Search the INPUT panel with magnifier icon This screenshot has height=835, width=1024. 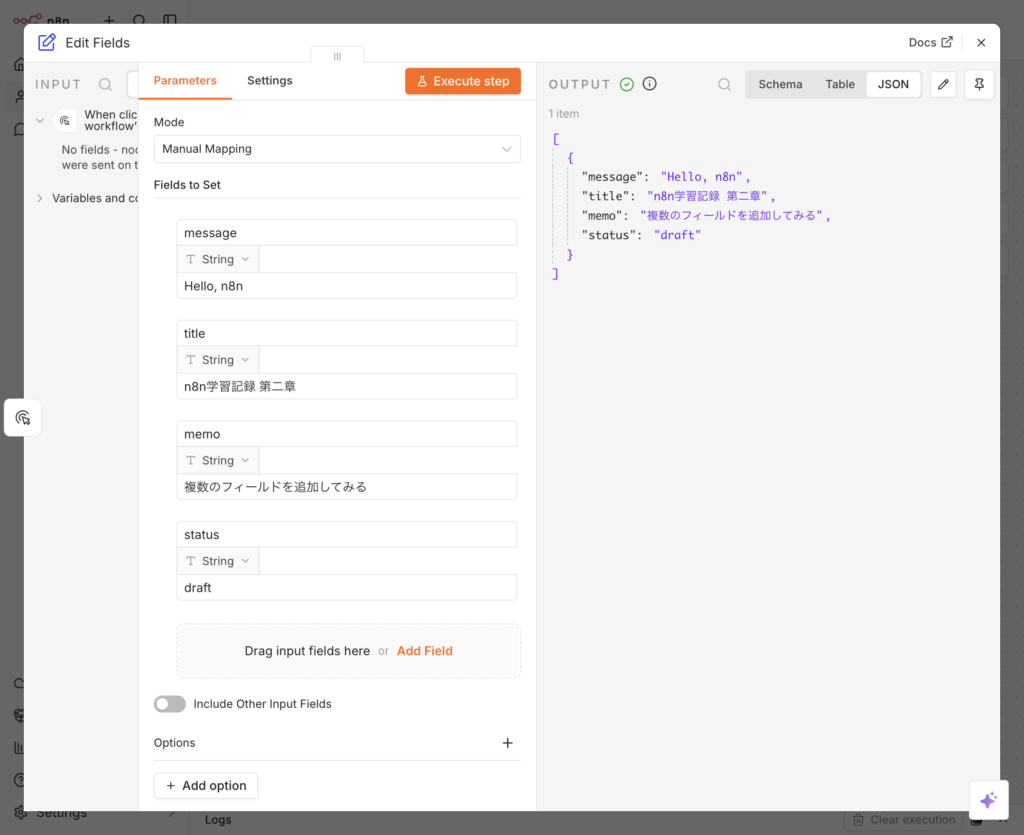click(105, 84)
